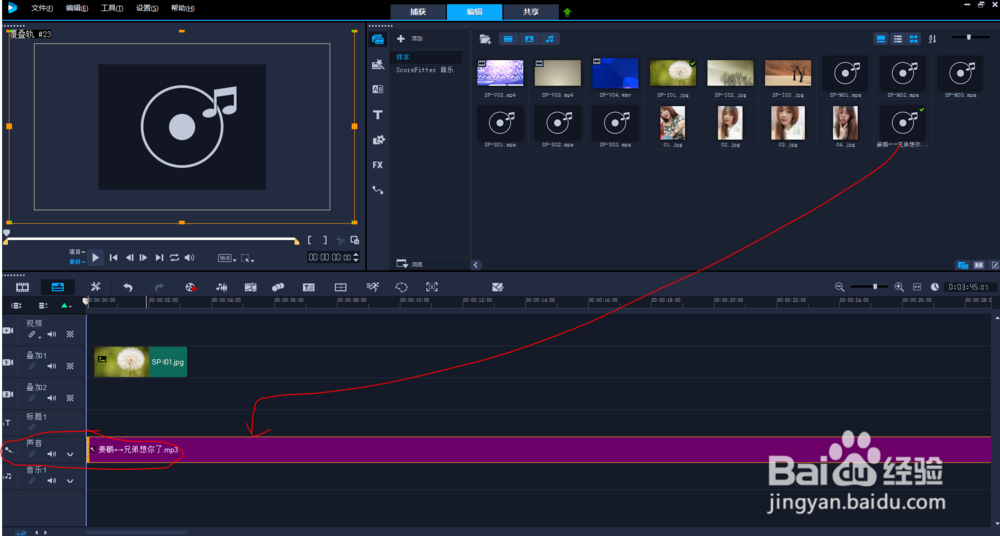Select the SP-I01.jpg clip on overlay track
The width and height of the screenshot is (1000, 536).
pyautogui.click(x=140, y=362)
